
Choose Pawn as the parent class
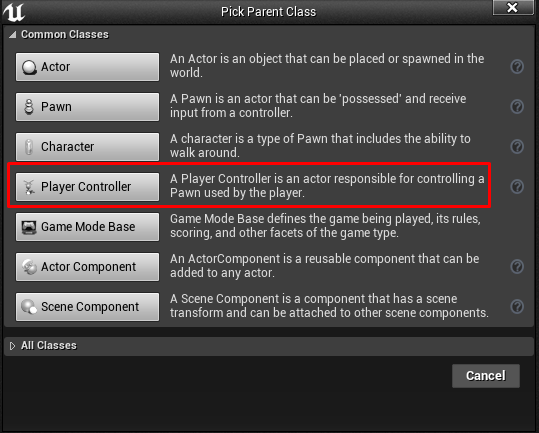pos(87,107)
